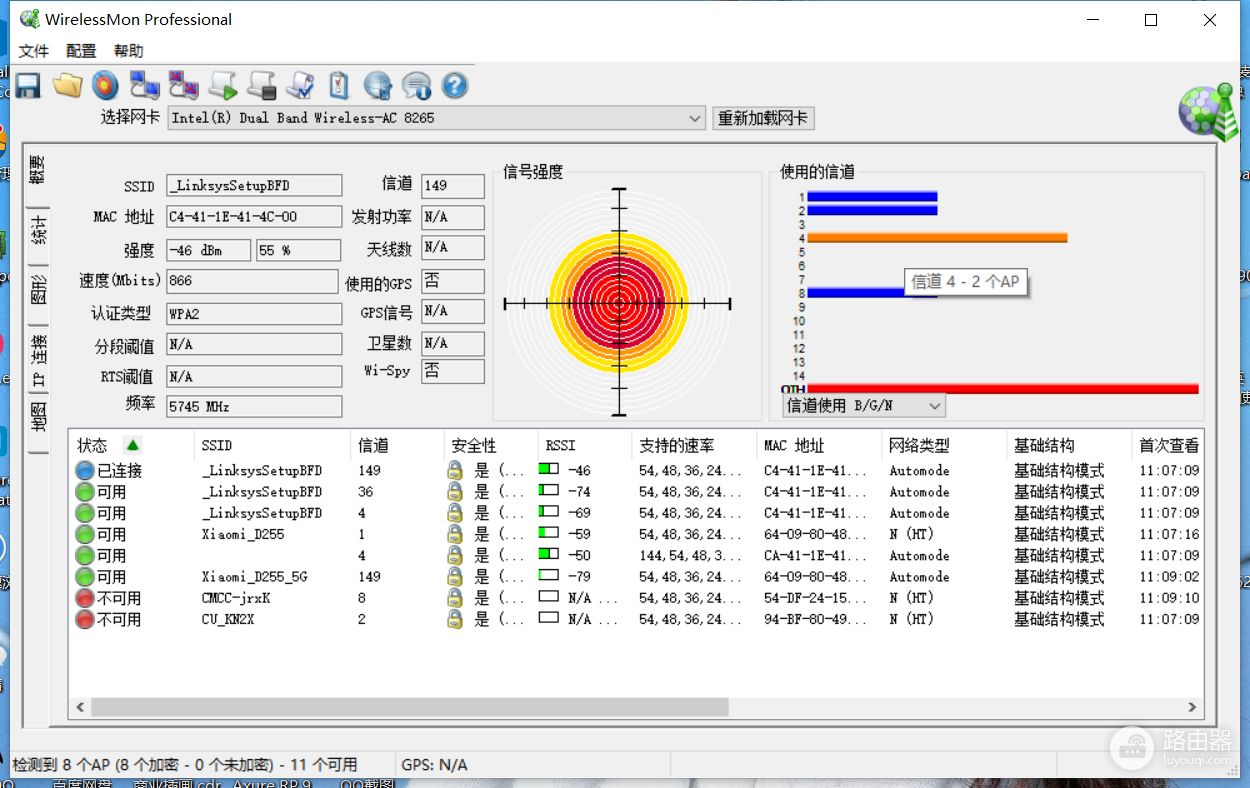Stop logging with the black square scroll icon
Image resolution: width=1250 pixels, height=788 pixels.
262,86
